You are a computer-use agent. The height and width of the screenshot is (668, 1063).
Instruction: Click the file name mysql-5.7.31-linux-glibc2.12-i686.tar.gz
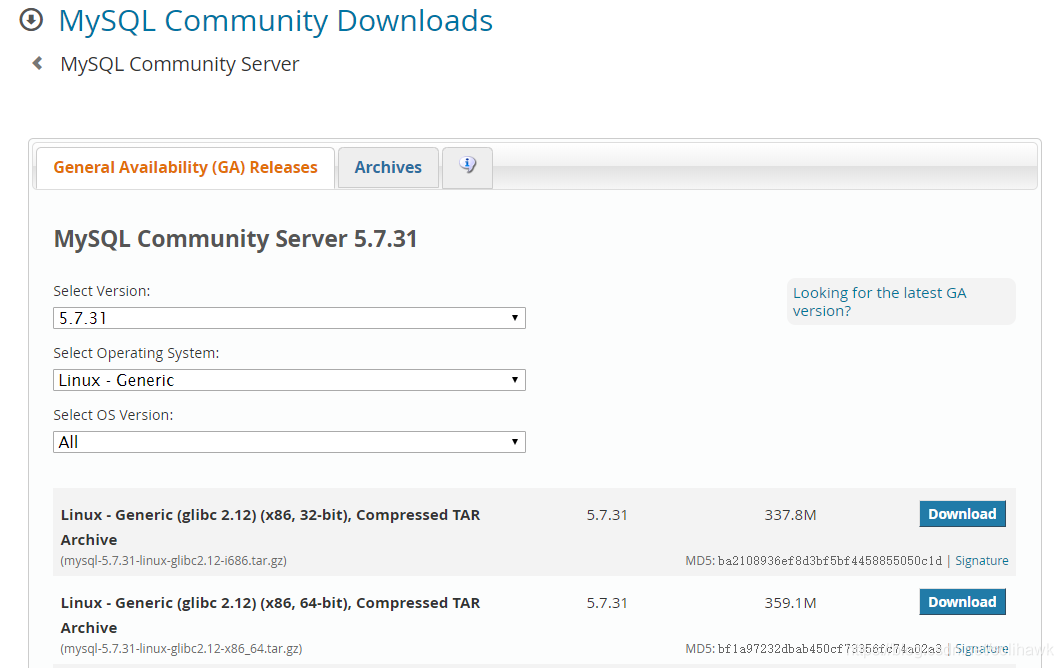174,561
